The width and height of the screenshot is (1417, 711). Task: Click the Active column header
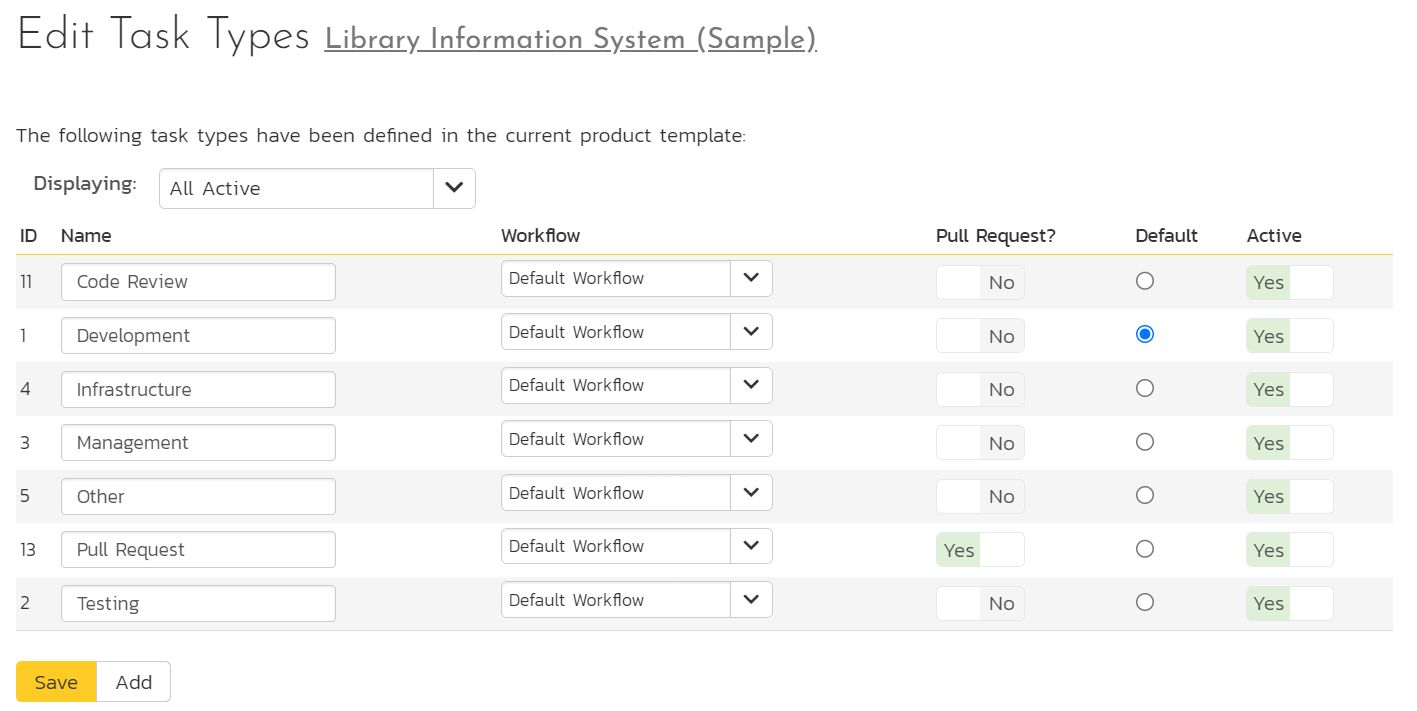[1274, 236]
